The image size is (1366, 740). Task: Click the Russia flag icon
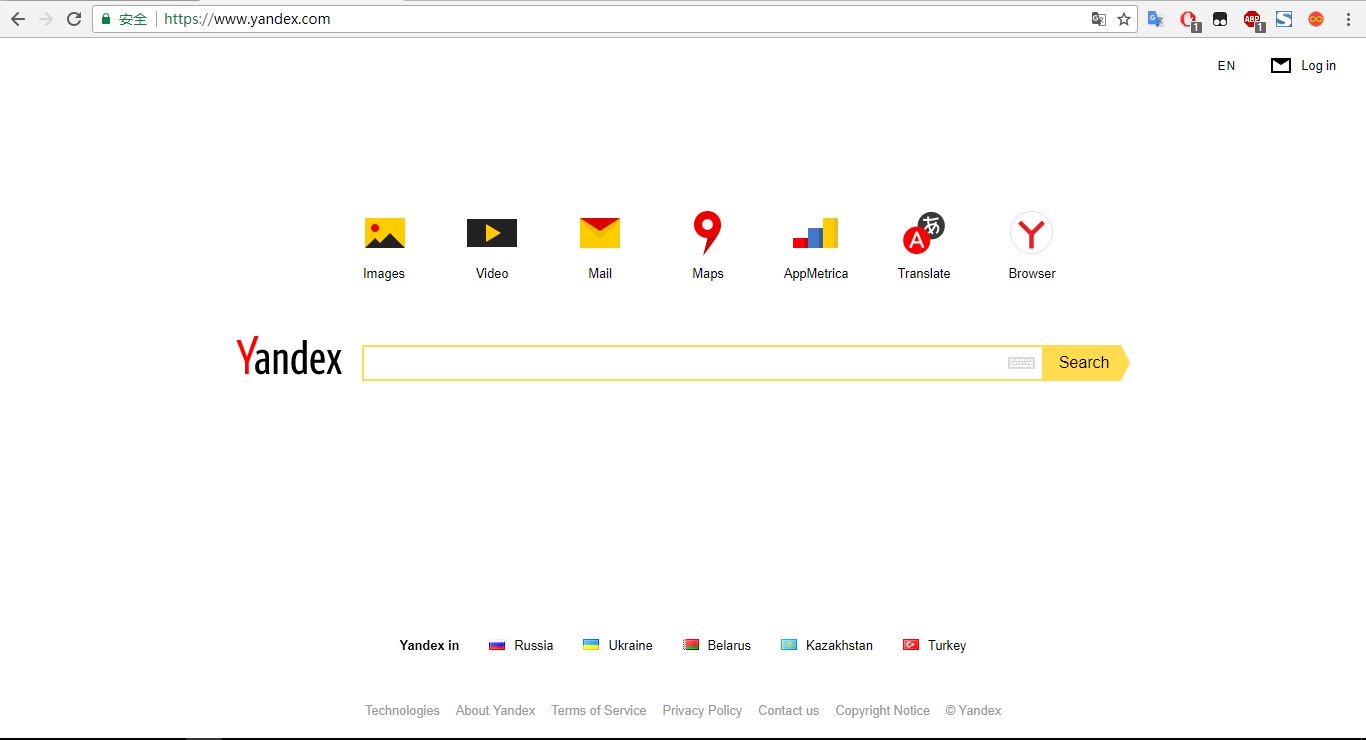(x=497, y=645)
